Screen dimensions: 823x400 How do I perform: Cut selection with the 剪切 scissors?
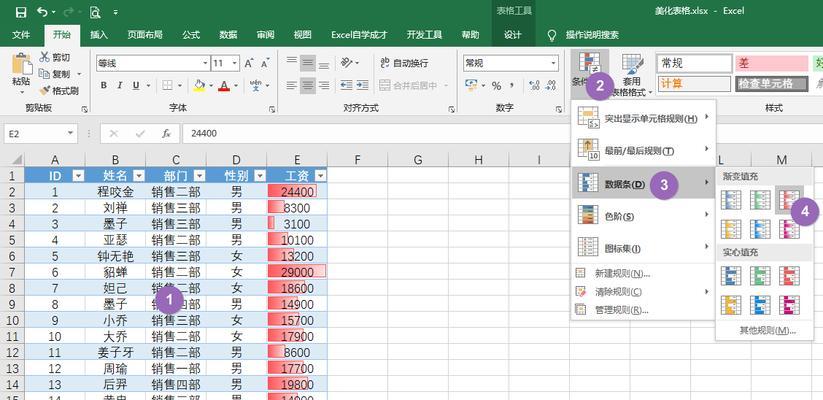[45, 57]
